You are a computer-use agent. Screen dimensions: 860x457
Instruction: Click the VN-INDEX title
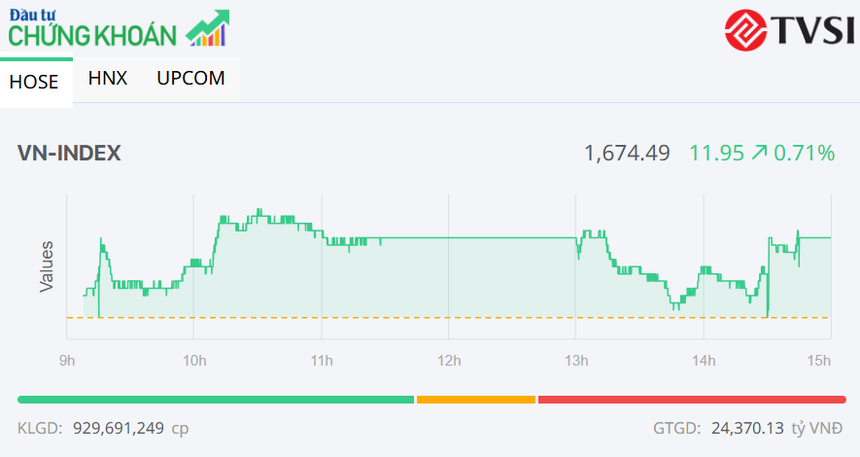coord(69,153)
